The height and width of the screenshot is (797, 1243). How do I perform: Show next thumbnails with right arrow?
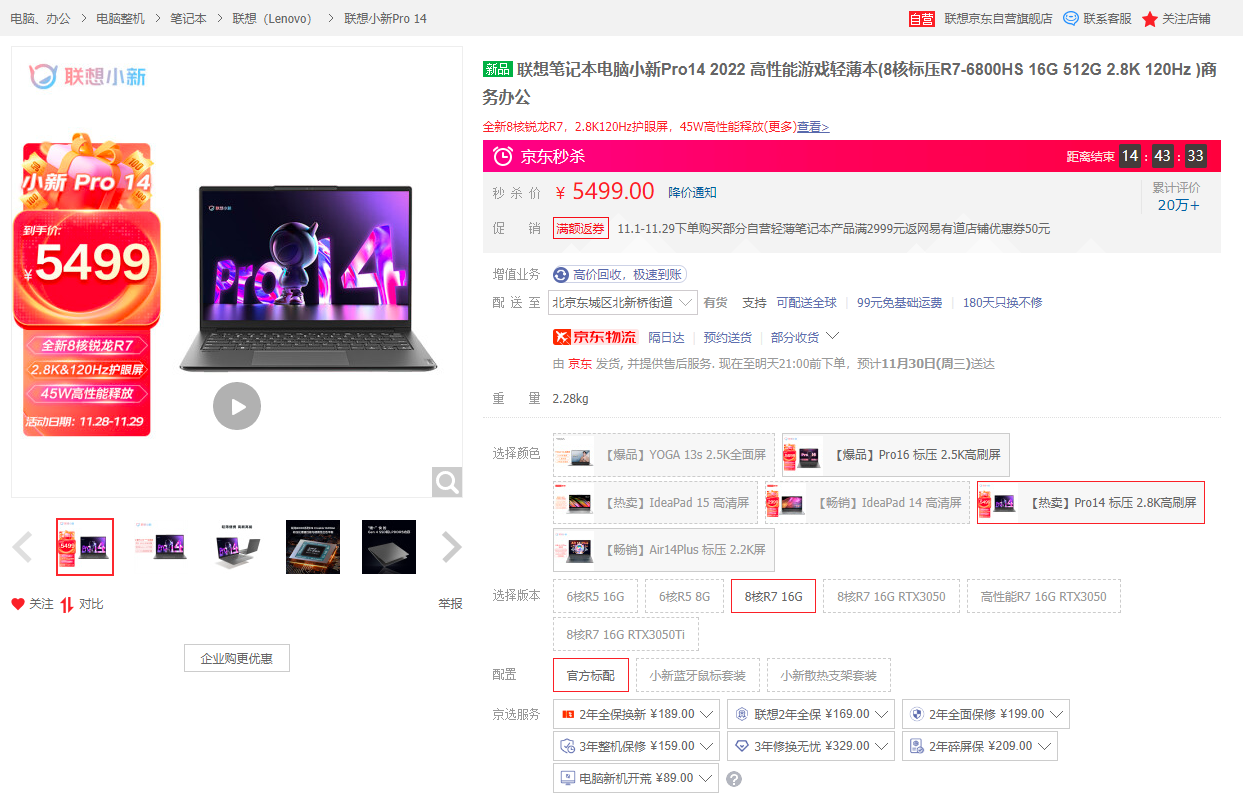[x=452, y=547]
